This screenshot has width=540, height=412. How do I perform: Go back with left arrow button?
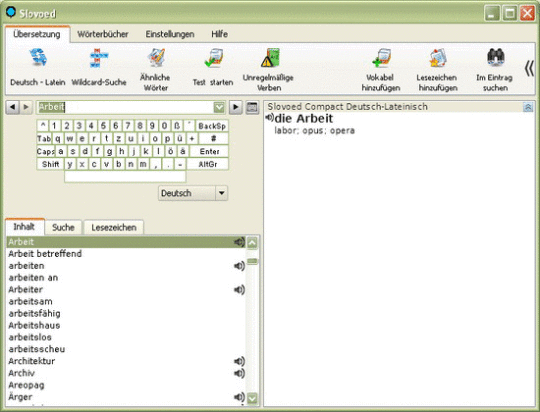coord(12,107)
